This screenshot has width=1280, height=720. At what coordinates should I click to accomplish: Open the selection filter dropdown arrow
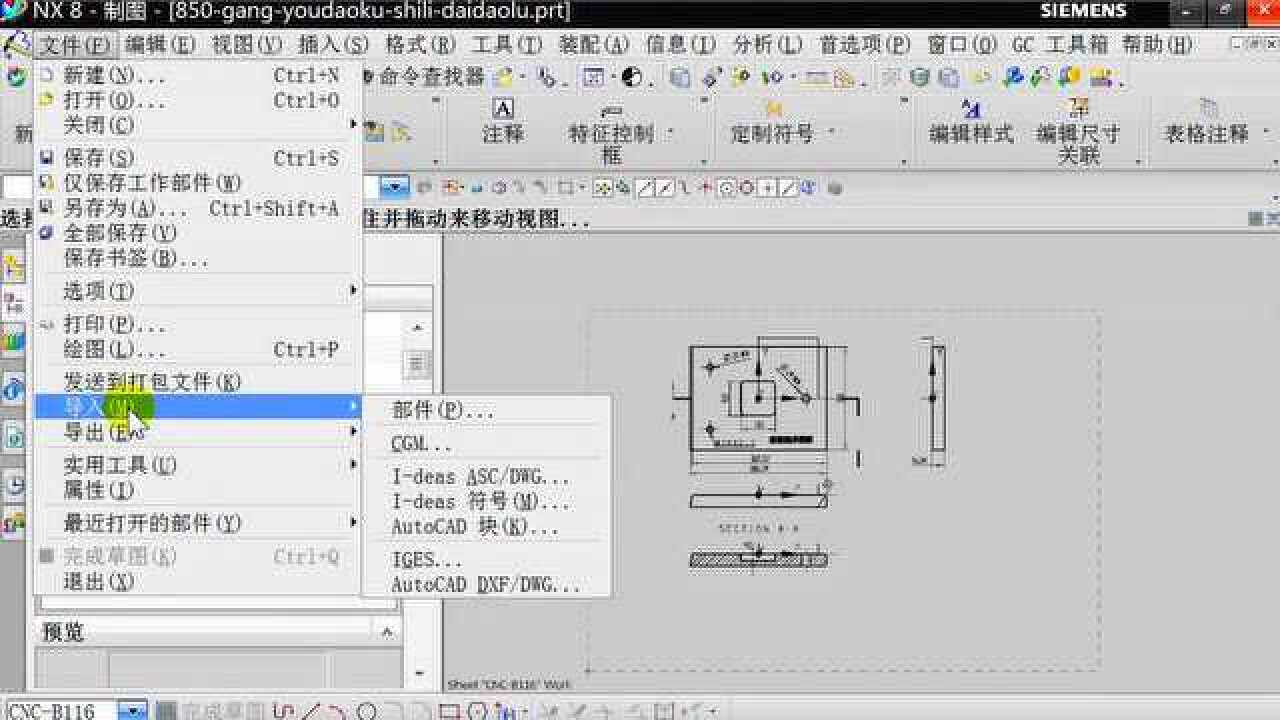pos(397,187)
